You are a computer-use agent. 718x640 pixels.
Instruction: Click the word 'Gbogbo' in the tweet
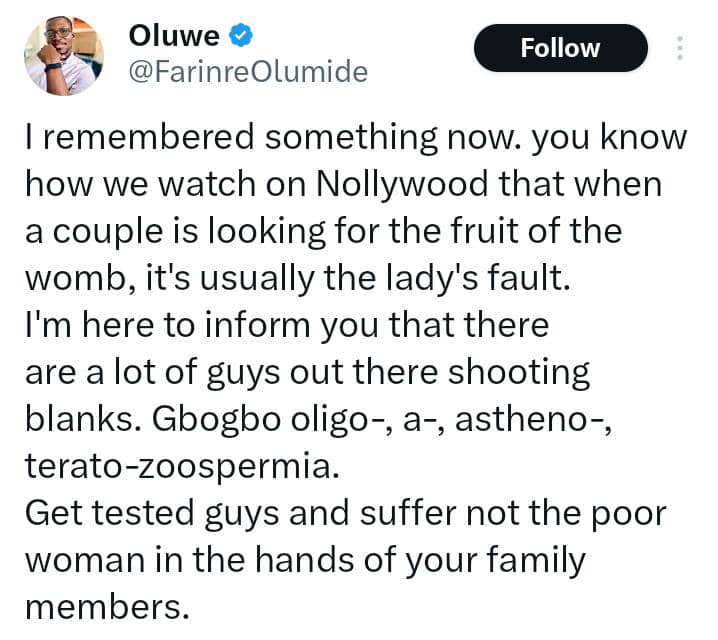216,420
